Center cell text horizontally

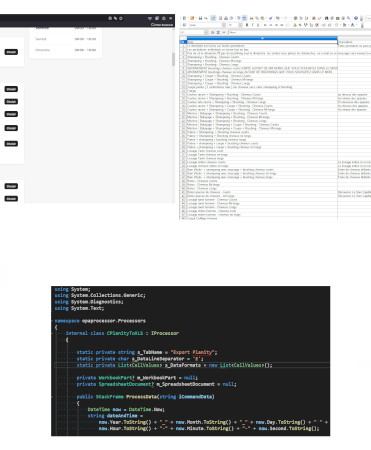point(271,25)
